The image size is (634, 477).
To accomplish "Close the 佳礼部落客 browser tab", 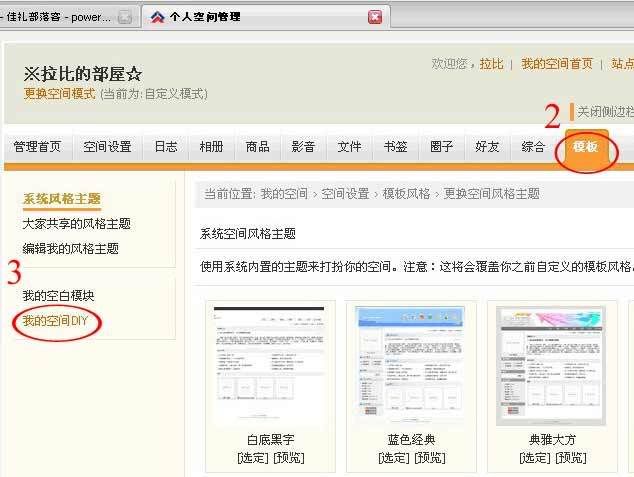I will pos(125,17).
